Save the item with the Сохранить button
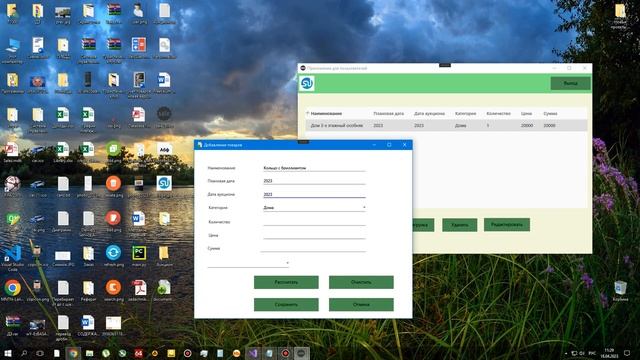 tap(286, 304)
